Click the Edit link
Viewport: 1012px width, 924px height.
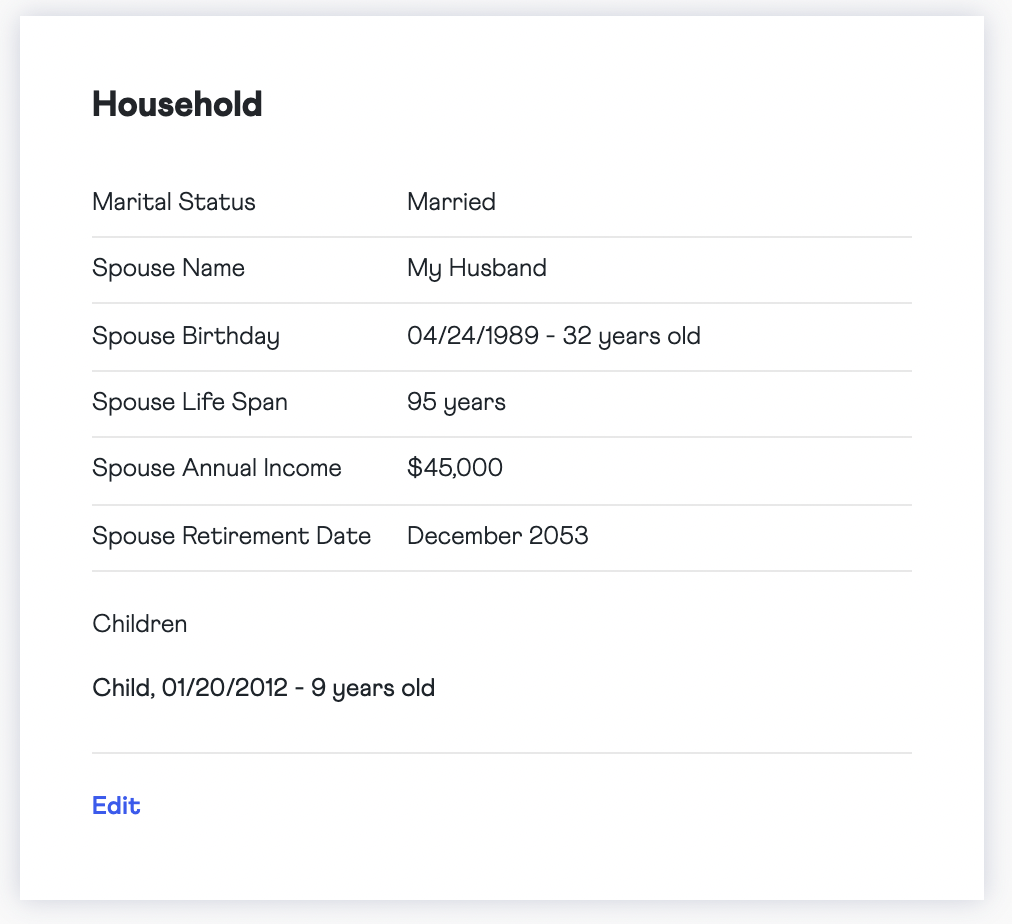click(x=116, y=806)
